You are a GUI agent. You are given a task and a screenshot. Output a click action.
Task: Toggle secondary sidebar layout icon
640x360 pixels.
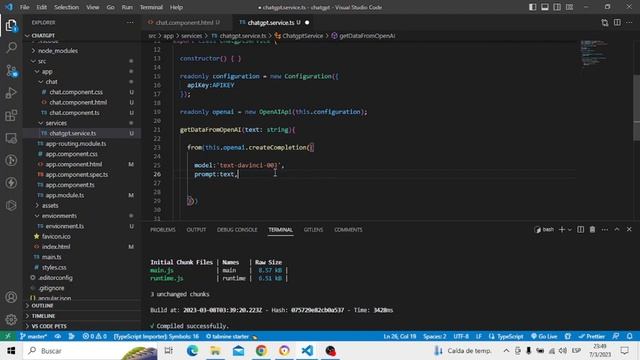pyautogui.click(x=557, y=7)
